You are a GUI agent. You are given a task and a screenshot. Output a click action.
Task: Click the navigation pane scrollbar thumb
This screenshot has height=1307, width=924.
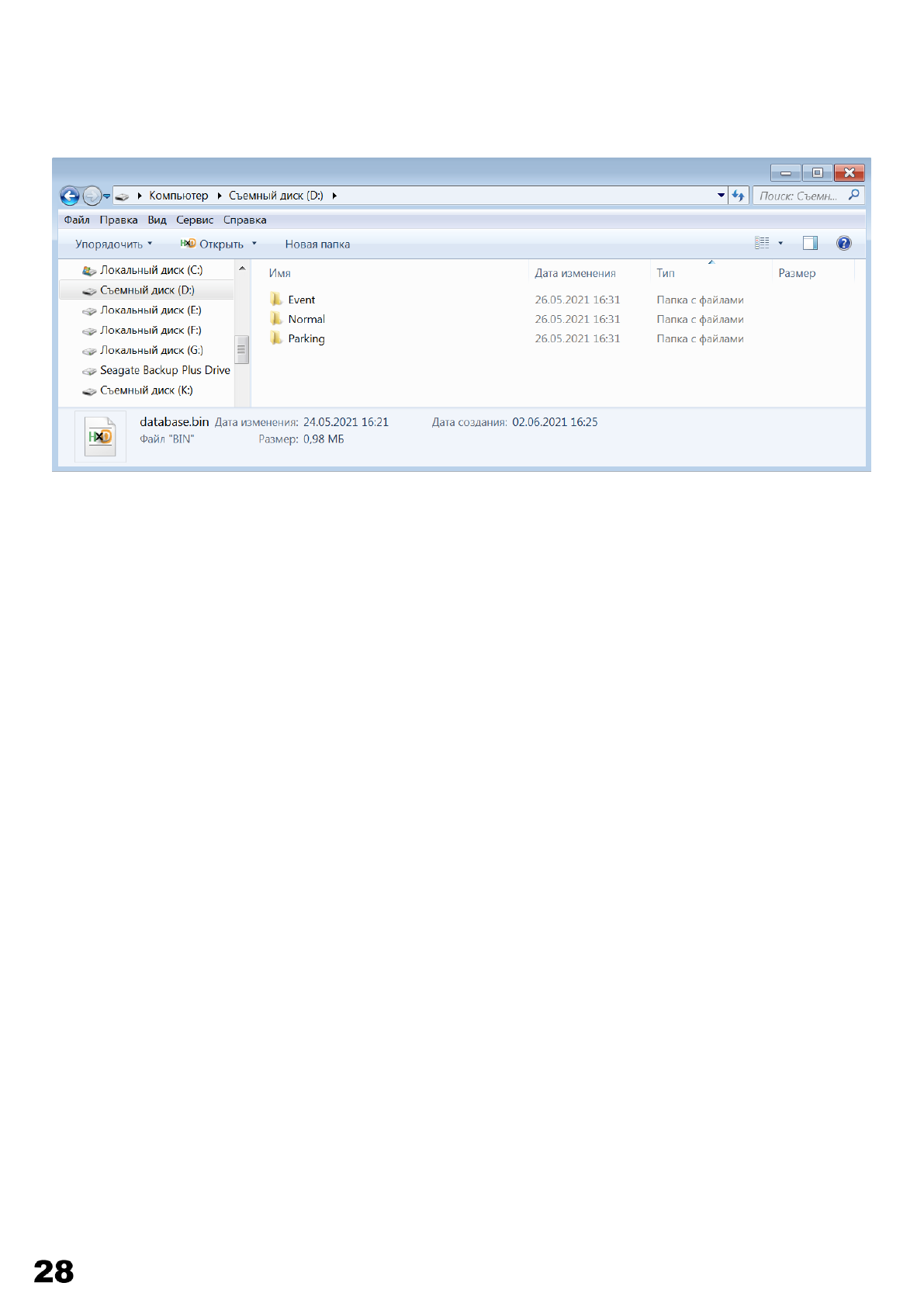242,349
